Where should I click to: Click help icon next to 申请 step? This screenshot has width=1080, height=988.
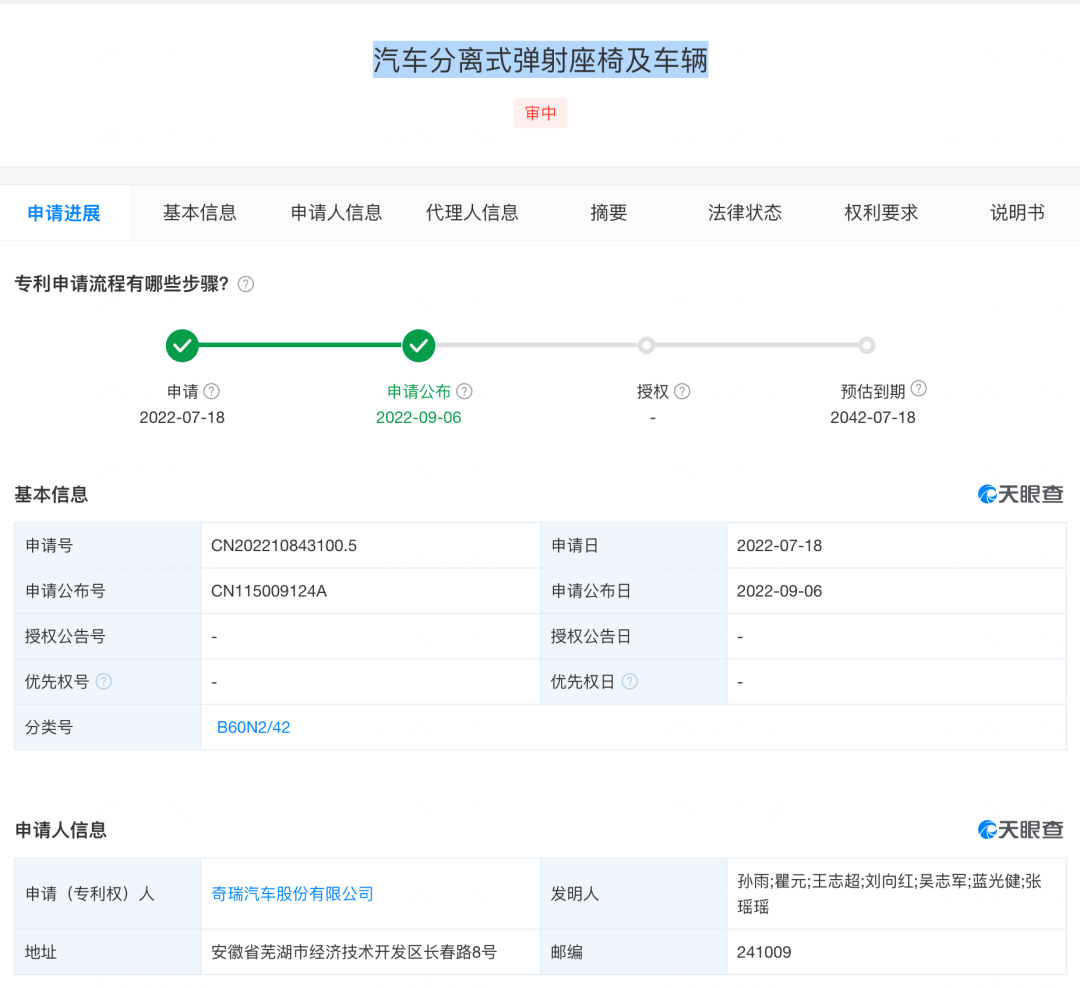212,391
